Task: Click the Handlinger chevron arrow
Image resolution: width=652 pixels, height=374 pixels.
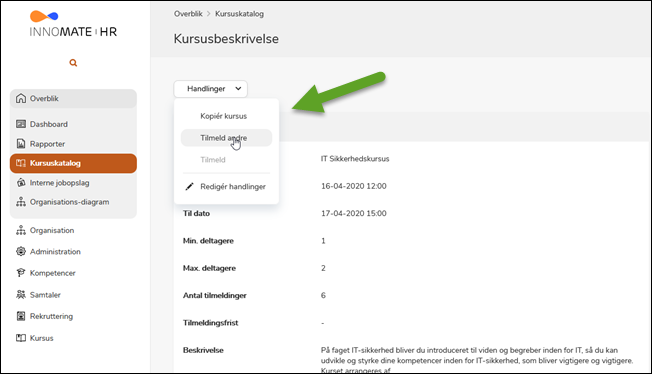Action: [x=238, y=89]
